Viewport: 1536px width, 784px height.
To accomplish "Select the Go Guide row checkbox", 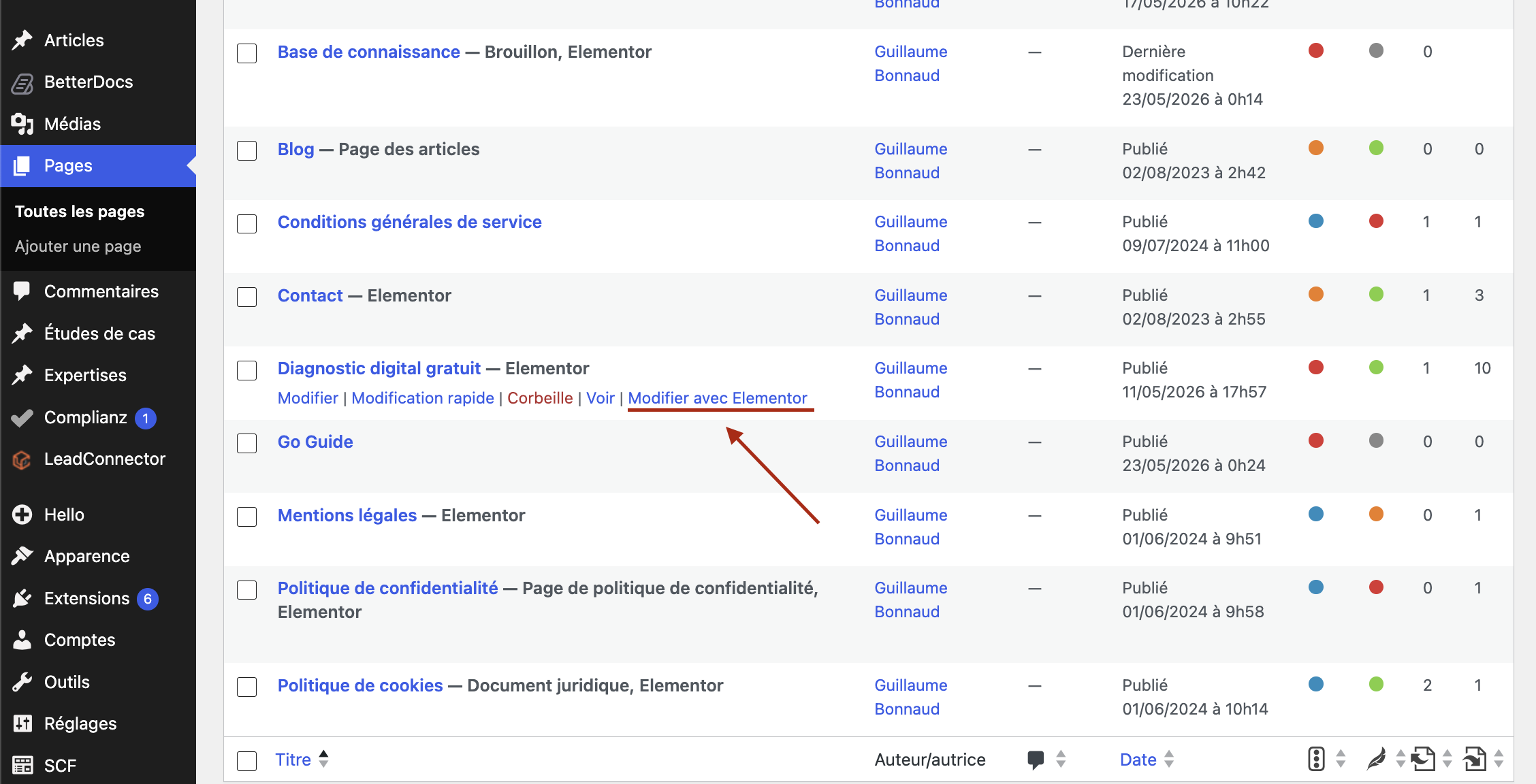I will 246,443.
